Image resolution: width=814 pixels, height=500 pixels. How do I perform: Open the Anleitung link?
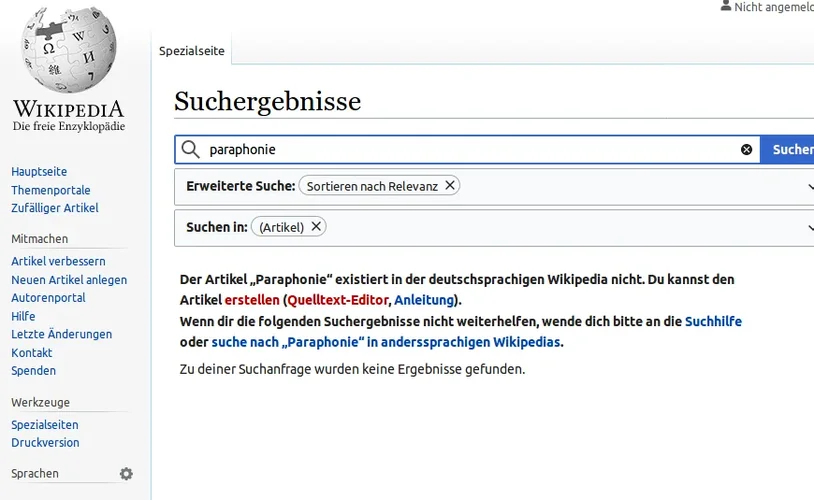(424, 300)
